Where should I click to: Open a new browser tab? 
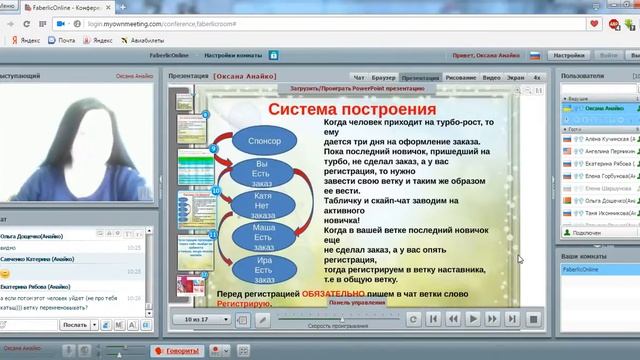click(x=122, y=7)
